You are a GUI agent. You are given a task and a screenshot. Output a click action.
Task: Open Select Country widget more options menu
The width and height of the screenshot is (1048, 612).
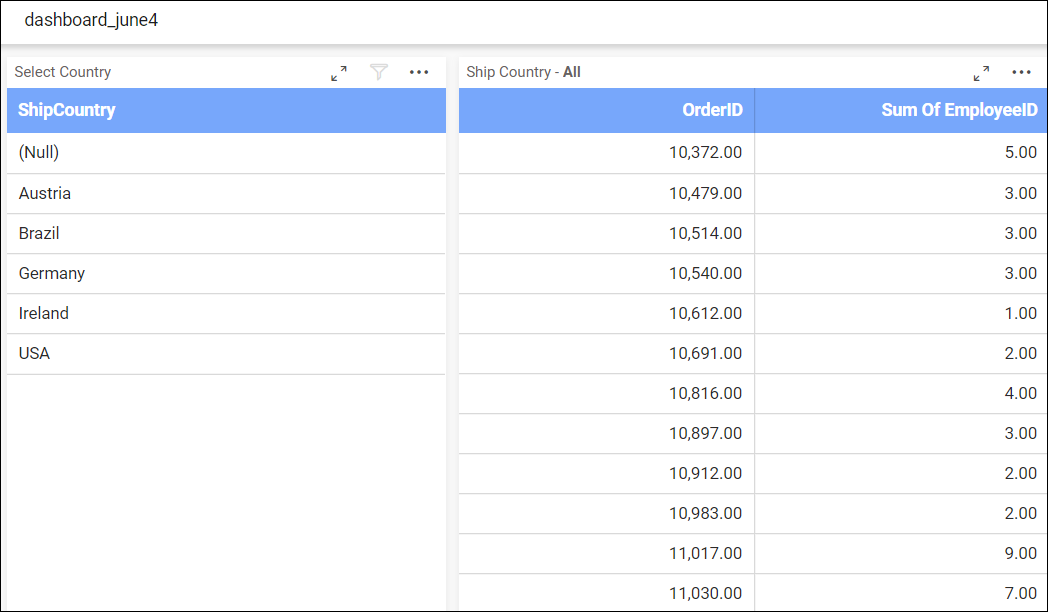pos(419,72)
